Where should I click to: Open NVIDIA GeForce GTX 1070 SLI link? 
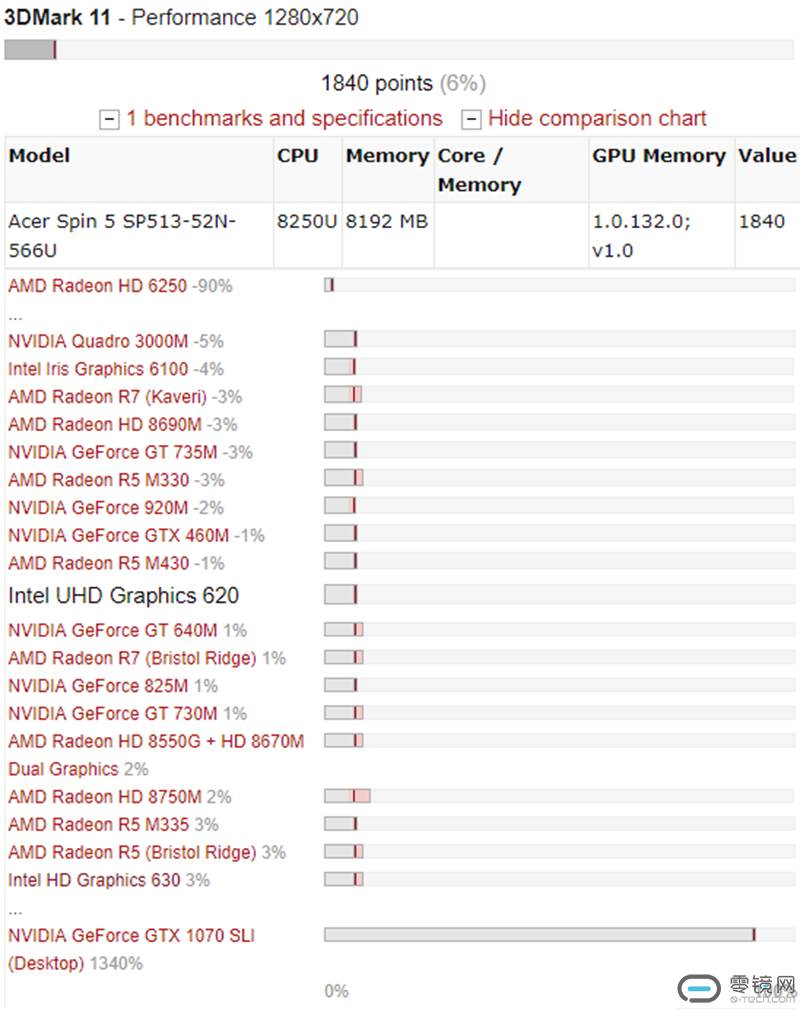click(x=131, y=949)
